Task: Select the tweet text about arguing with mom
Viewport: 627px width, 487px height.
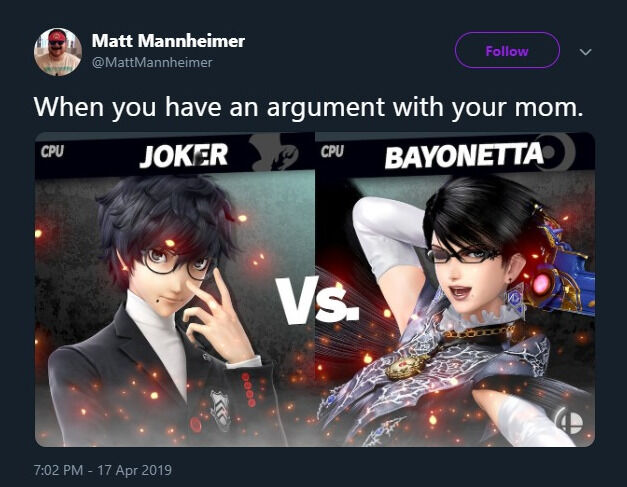Action: (308, 107)
